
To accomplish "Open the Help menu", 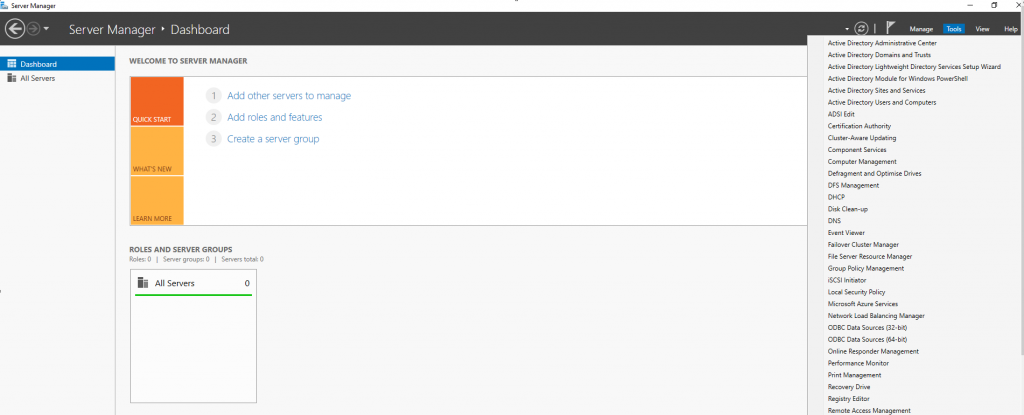I will 1011,29.
